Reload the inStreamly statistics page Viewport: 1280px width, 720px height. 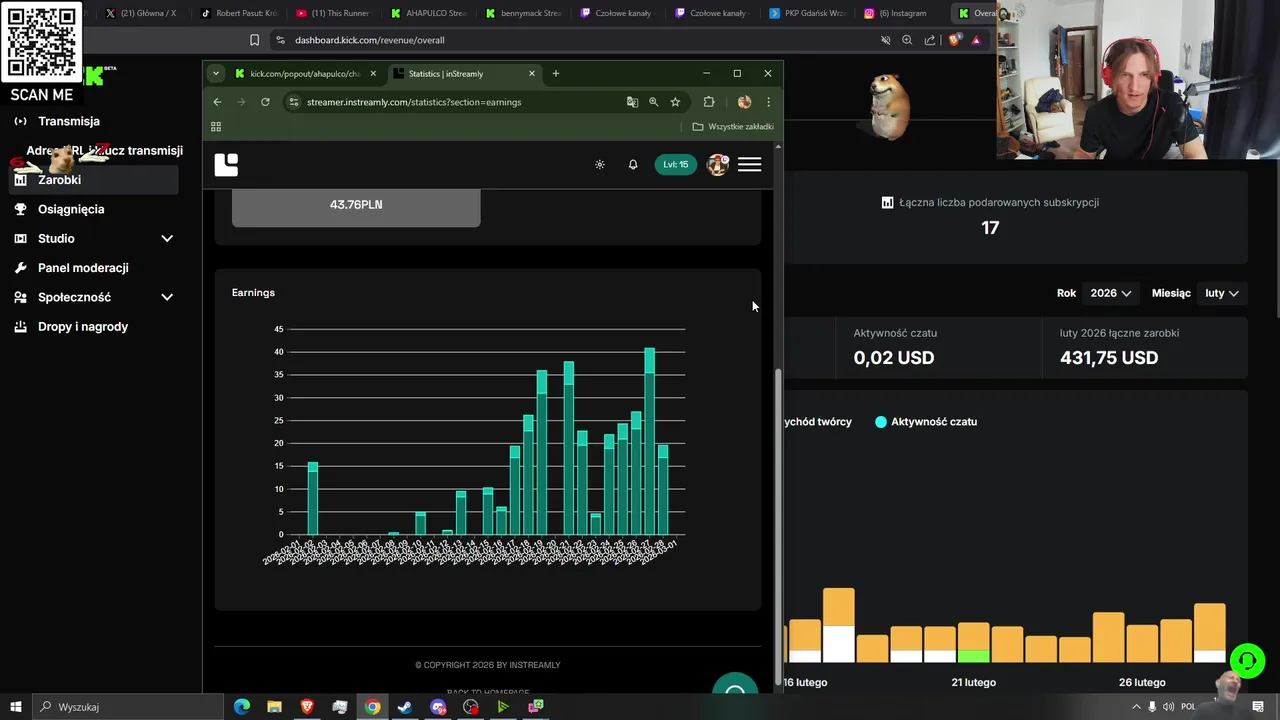tap(265, 102)
